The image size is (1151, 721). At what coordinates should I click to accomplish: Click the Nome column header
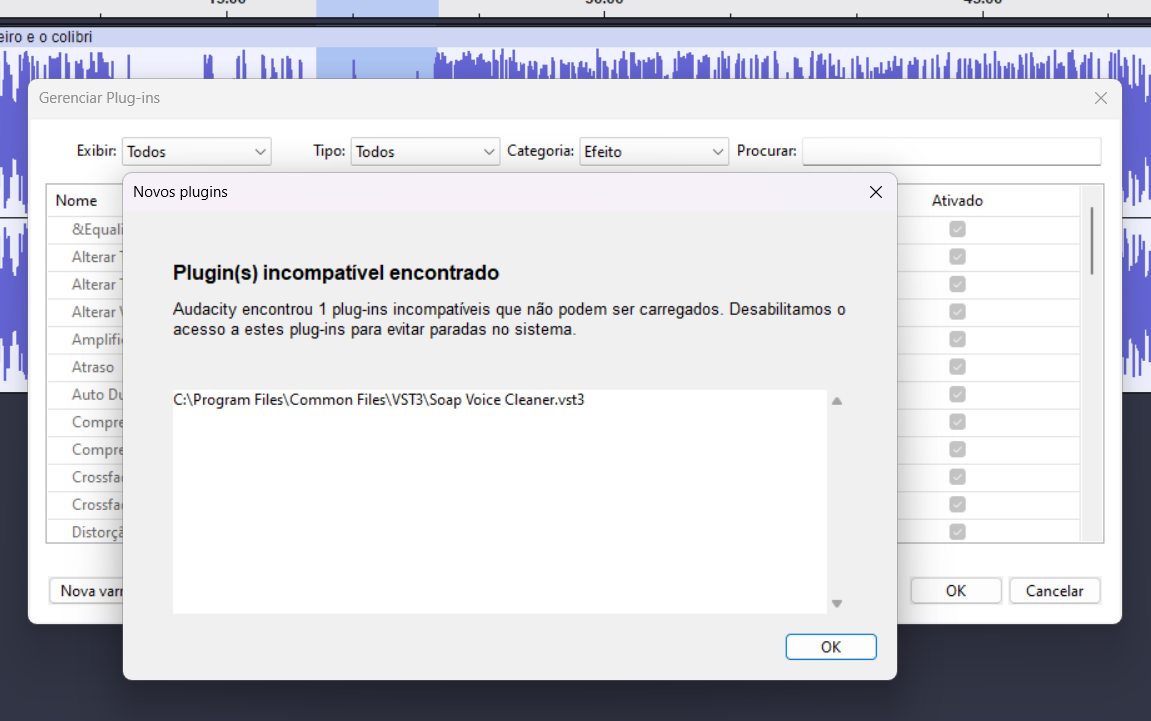coord(77,201)
